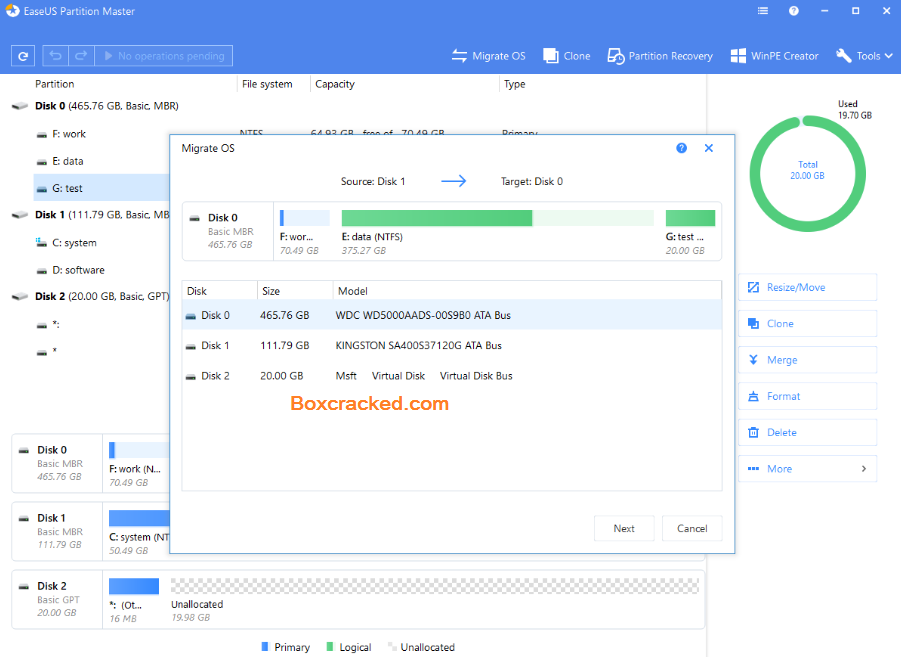Select D: software partition in tree
This screenshot has width=901, height=657.
tap(78, 270)
